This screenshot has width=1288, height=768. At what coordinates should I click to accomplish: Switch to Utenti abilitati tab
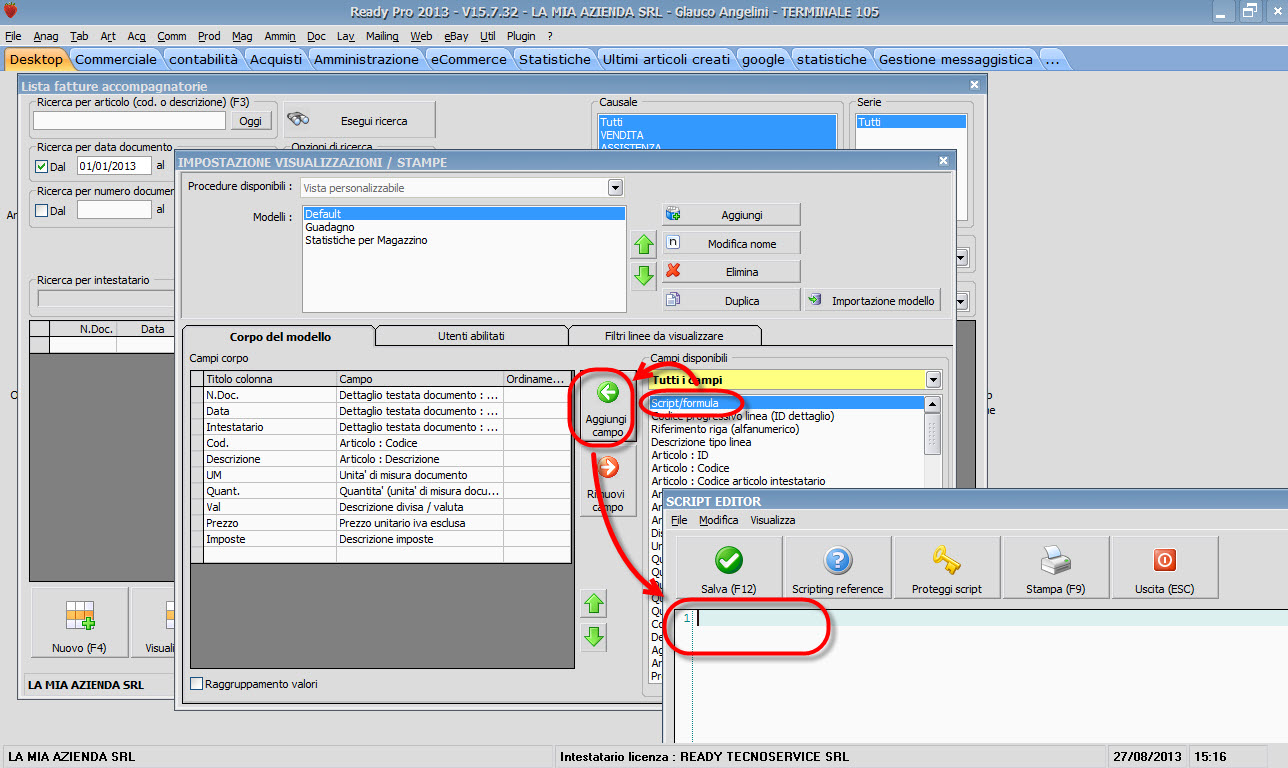coord(470,336)
